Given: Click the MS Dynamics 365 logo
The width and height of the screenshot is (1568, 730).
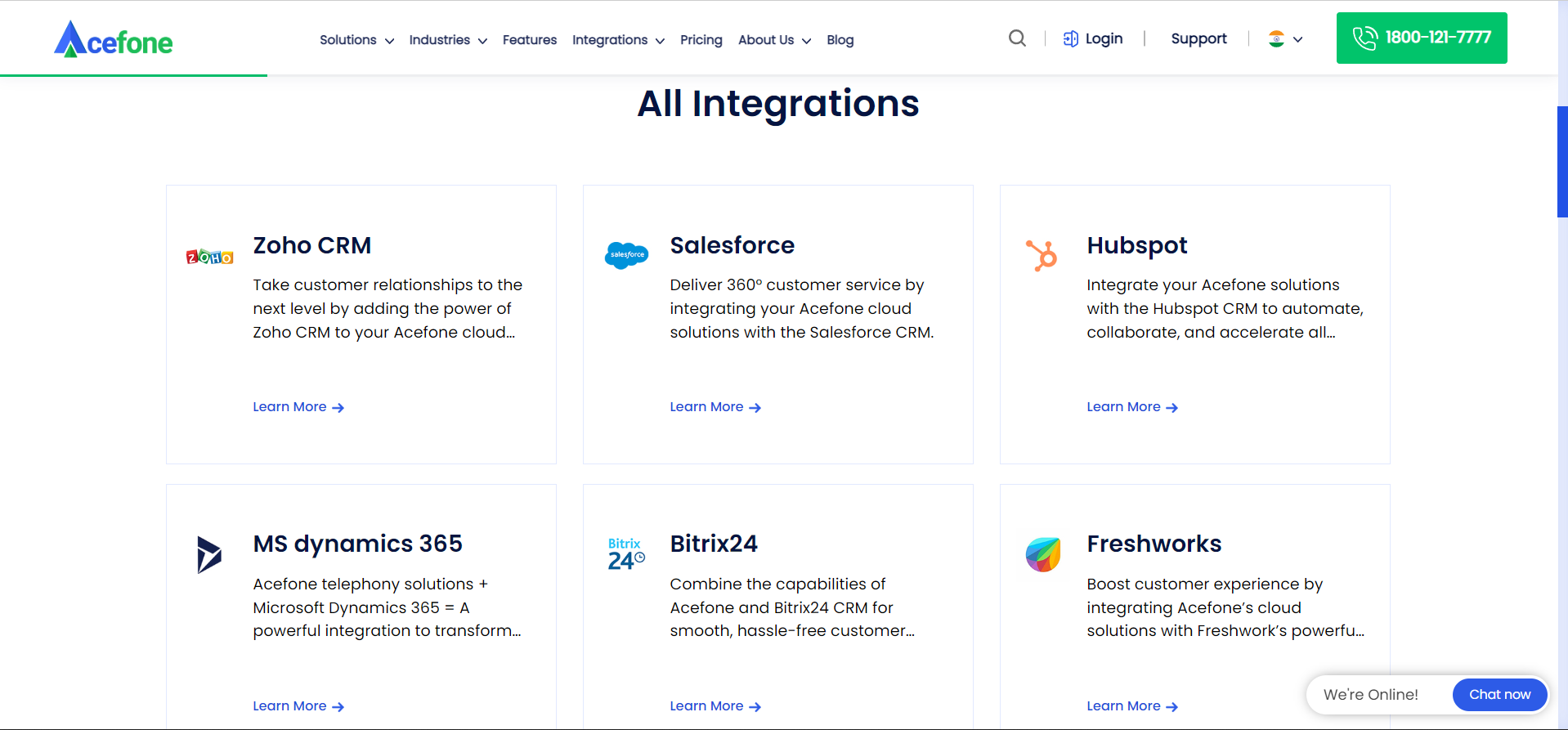Looking at the screenshot, I should tap(209, 554).
